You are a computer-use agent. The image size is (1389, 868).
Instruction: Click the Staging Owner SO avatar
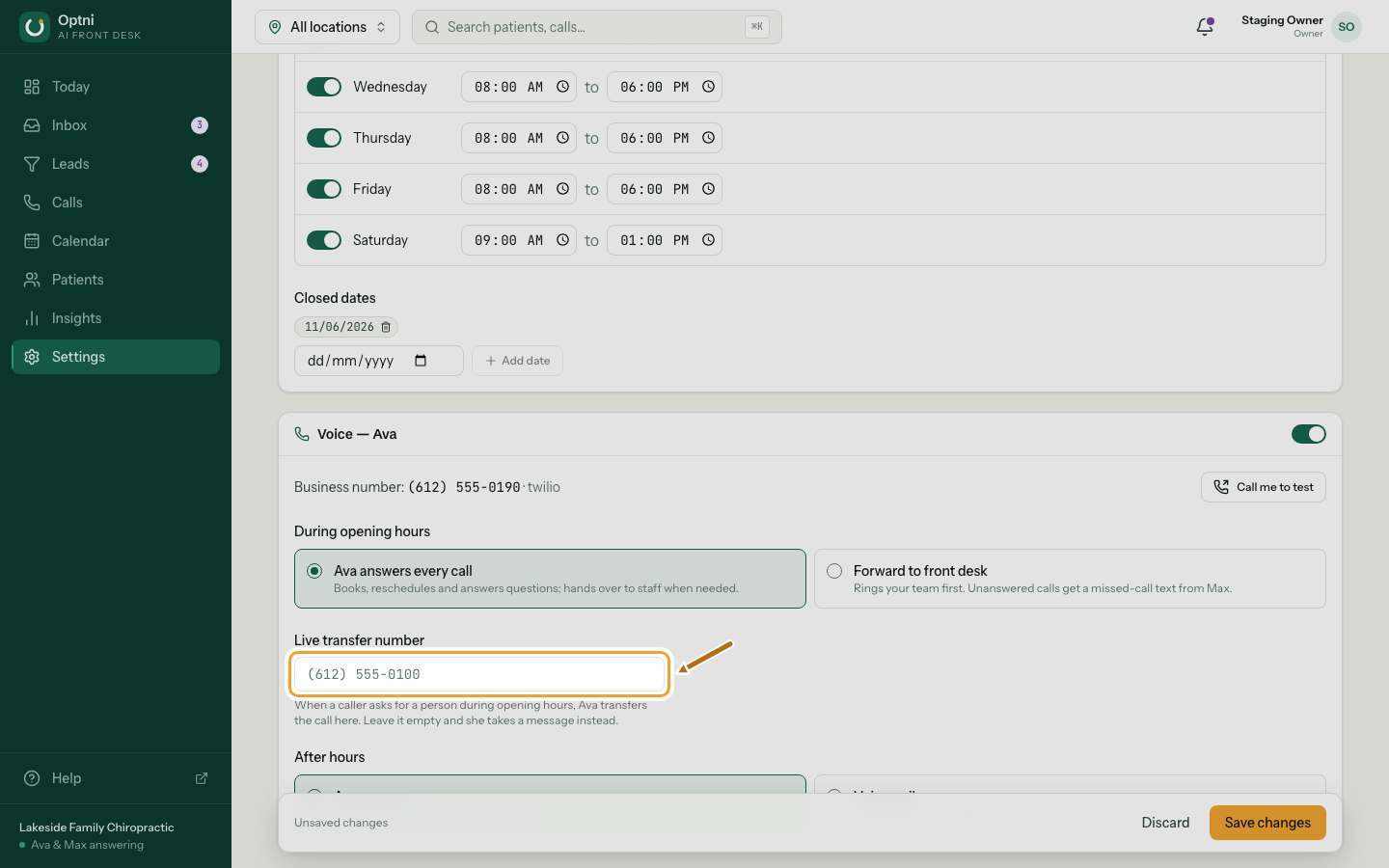[x=1347, y=27]
